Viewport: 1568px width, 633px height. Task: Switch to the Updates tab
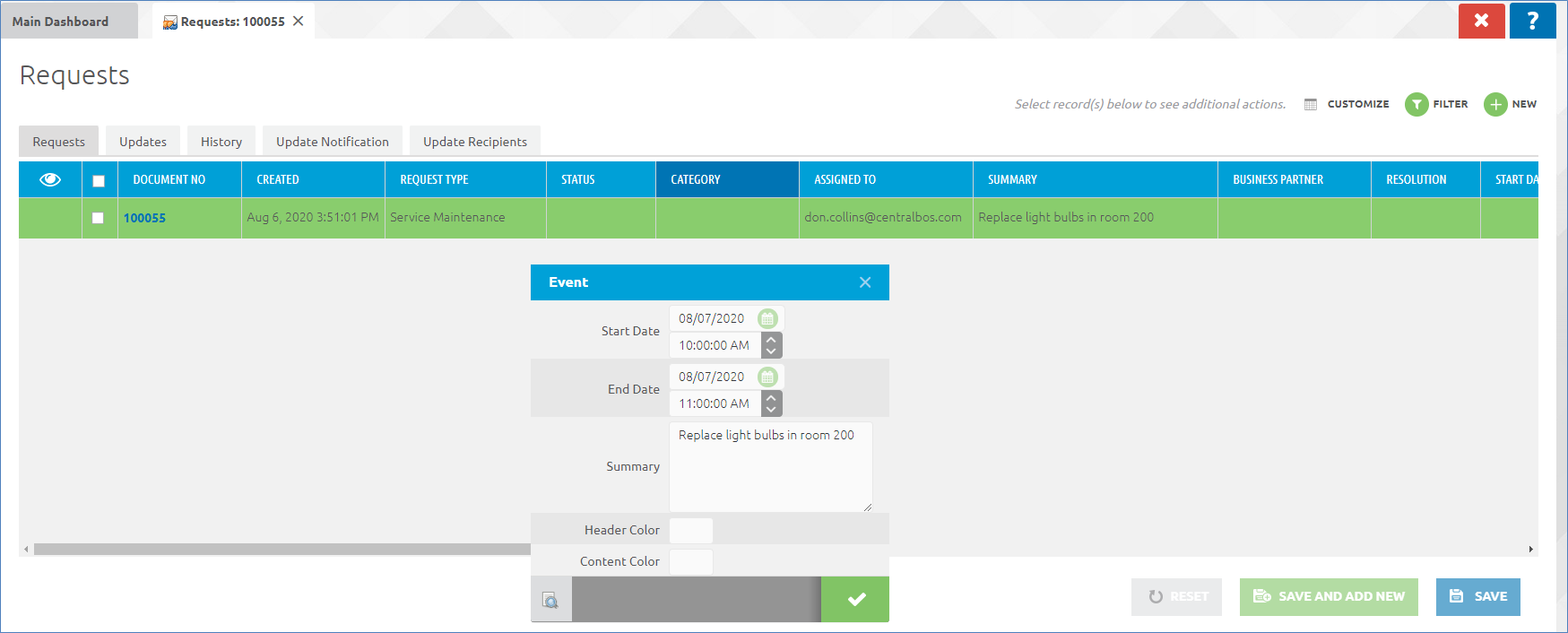click(x=143, y=142)
